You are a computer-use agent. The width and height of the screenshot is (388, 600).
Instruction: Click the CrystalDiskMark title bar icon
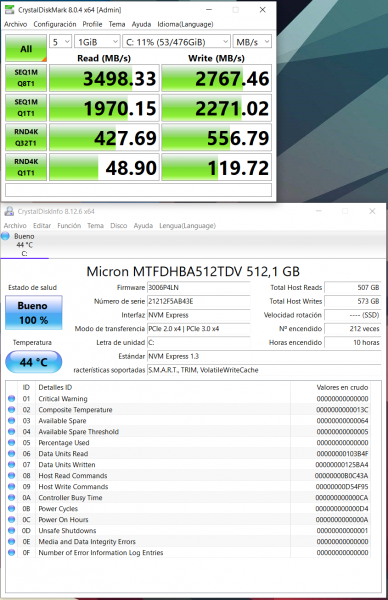10,10
